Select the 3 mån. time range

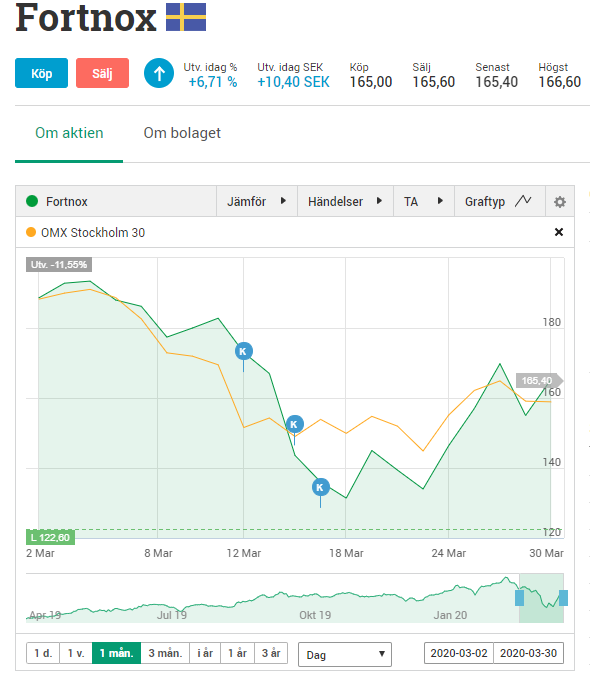(165, 653)
